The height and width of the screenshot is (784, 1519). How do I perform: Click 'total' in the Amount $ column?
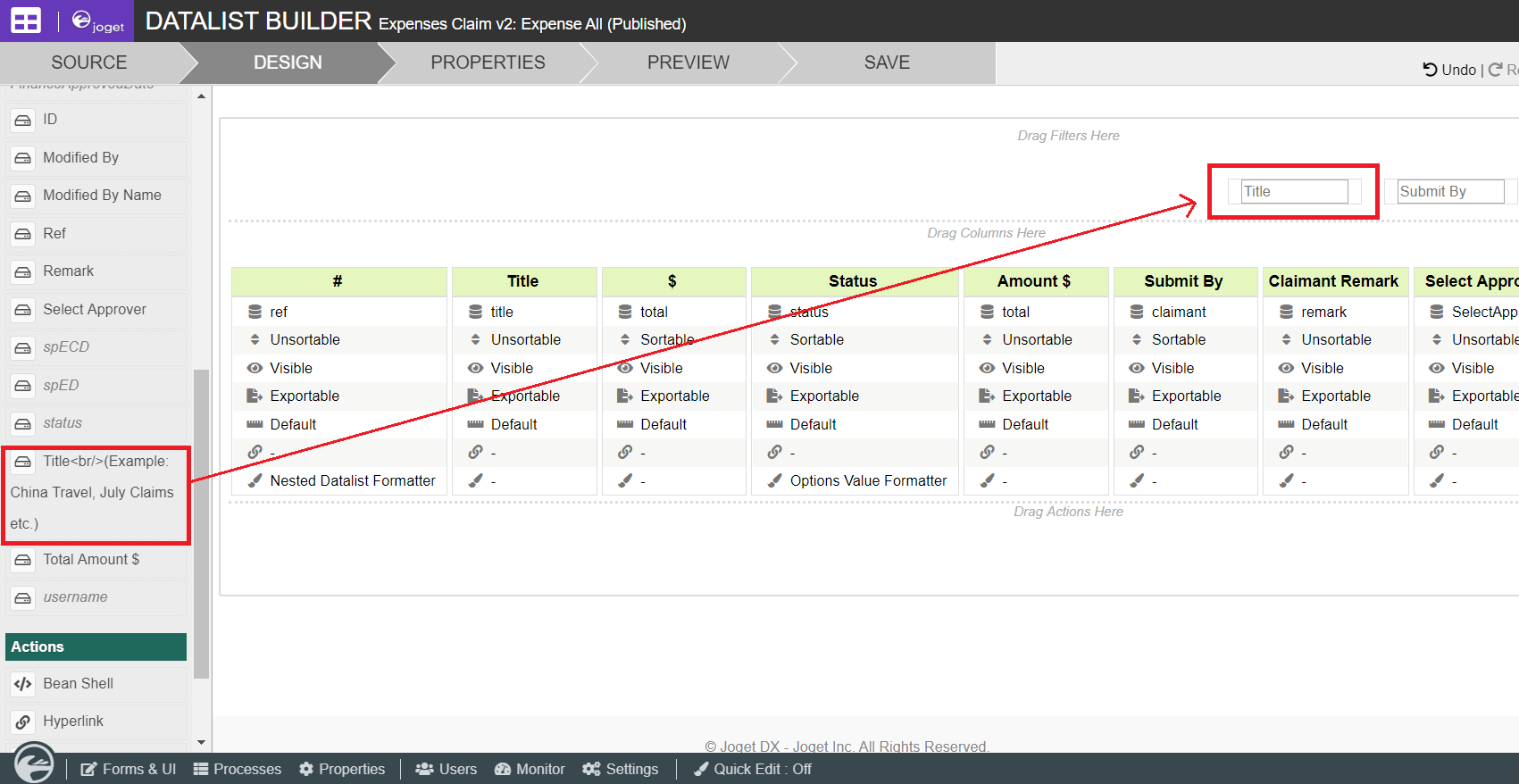1015,312
